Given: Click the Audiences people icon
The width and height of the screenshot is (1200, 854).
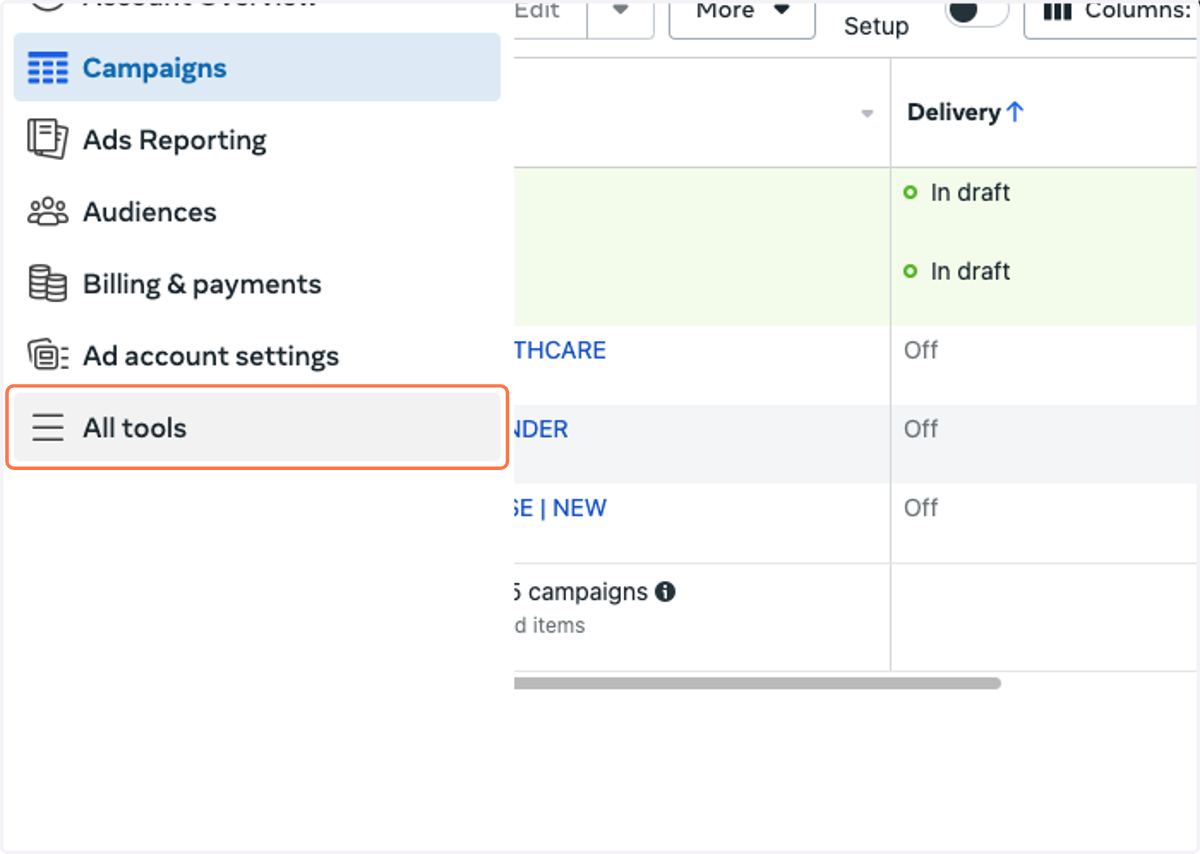Looking at the screenshot, I should pyautogui.click(x=47, y=212).
